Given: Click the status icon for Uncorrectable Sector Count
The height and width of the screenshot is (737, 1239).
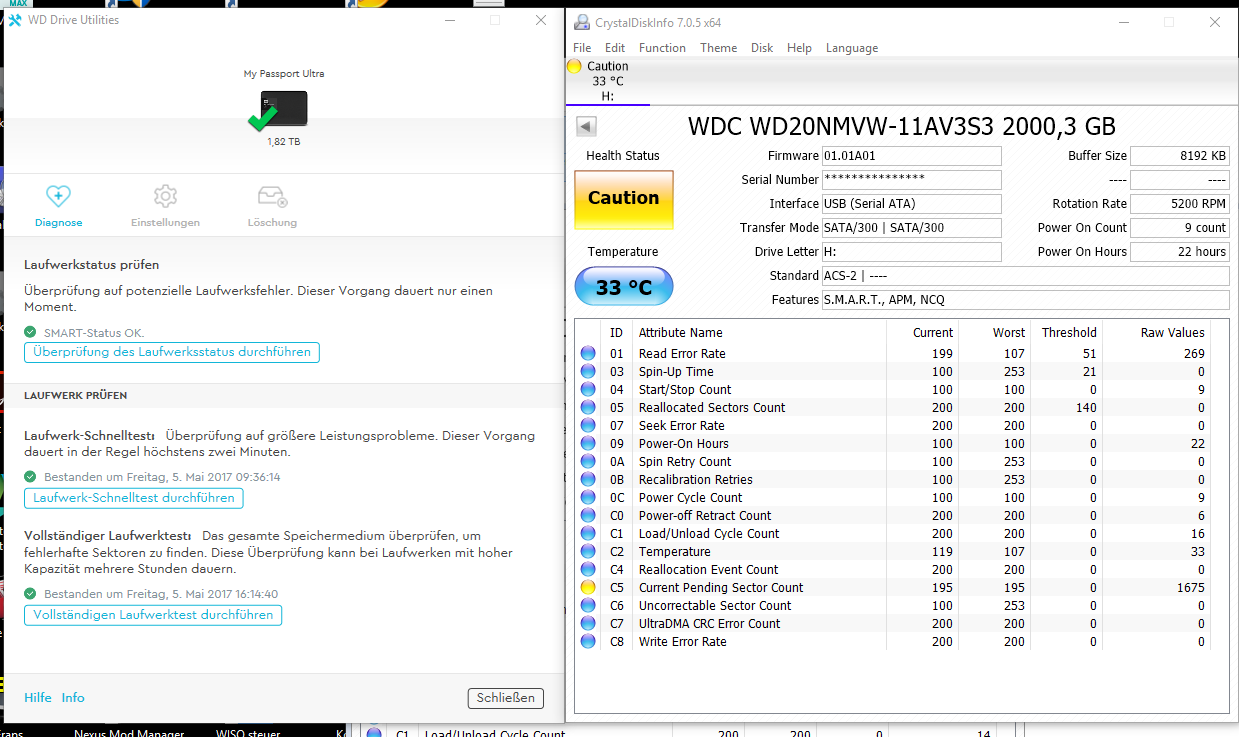Looking at the screenshot, I should coord(588,605).
